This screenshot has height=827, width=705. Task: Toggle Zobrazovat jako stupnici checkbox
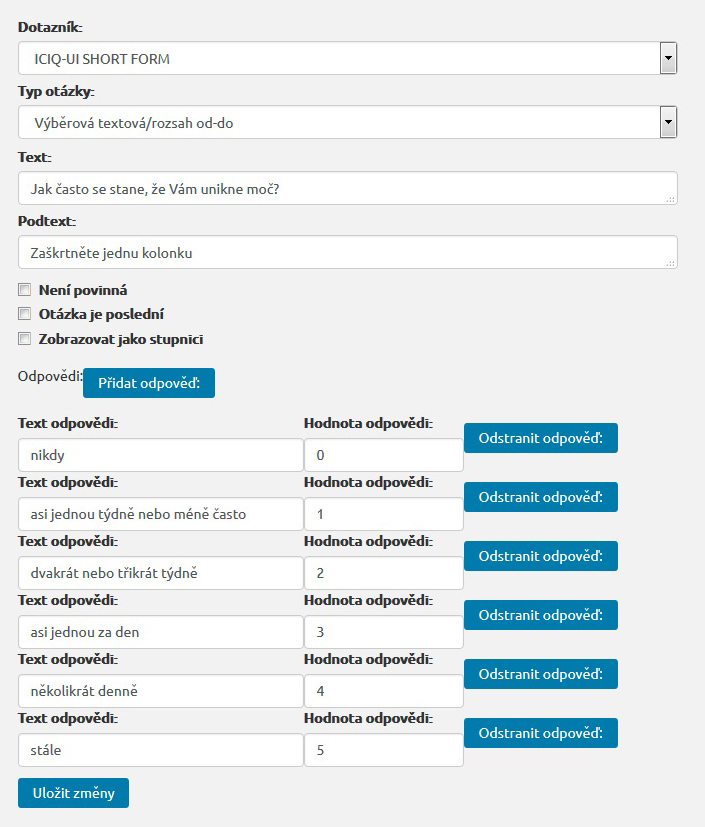click(x=25, y=339)
